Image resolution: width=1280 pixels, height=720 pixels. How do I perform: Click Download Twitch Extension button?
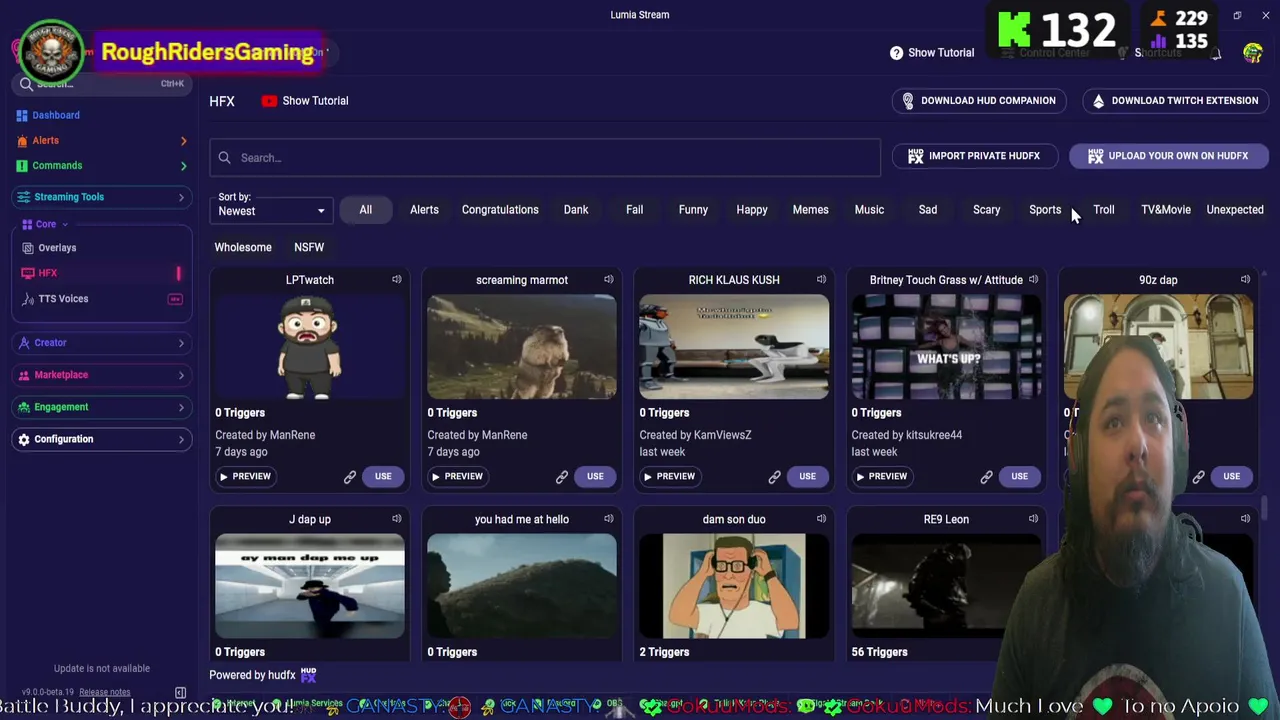pos(1175,101)
